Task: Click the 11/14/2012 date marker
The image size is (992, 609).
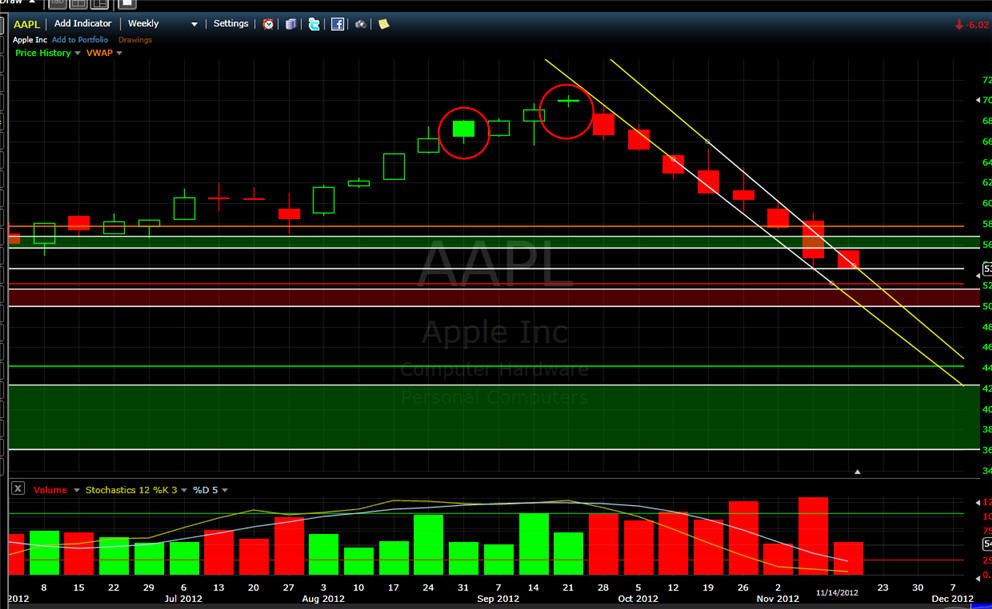Action: (837, 593)
